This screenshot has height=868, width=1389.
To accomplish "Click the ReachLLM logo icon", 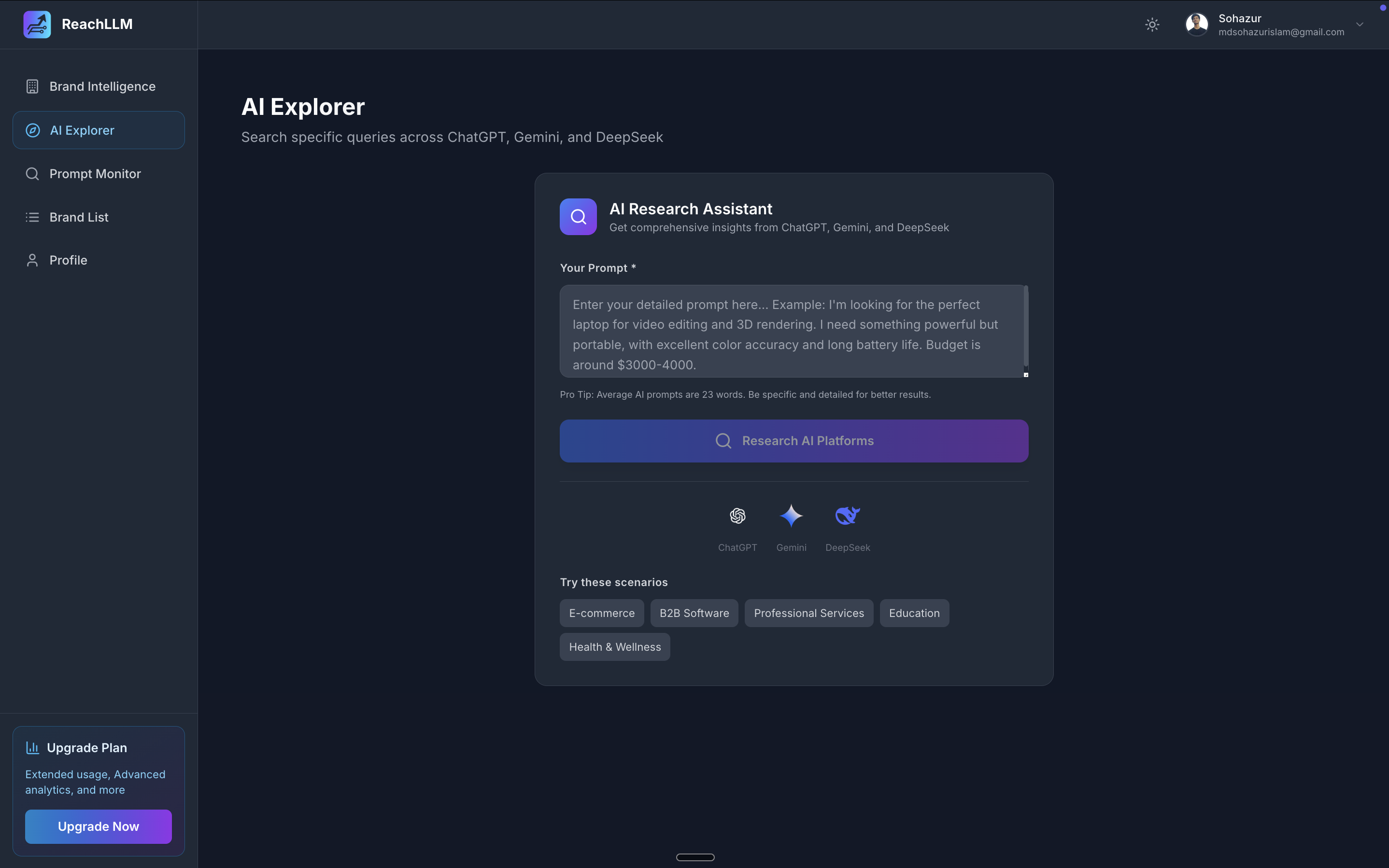I will 37,25.
